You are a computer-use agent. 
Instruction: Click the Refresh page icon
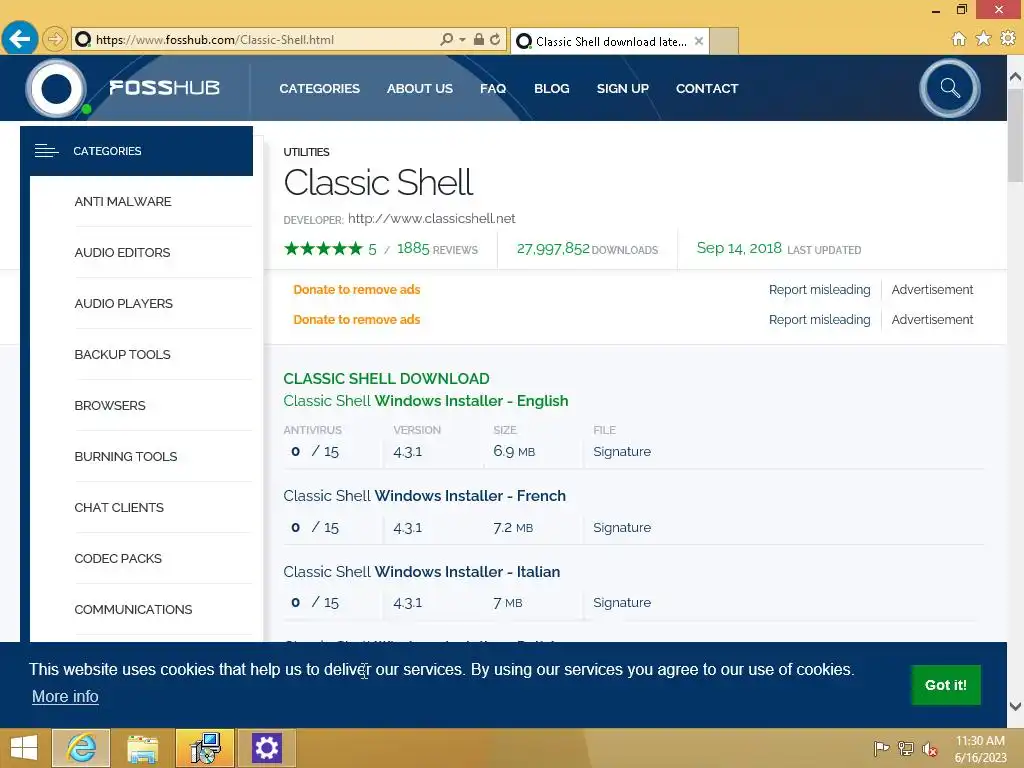(495, 39)
